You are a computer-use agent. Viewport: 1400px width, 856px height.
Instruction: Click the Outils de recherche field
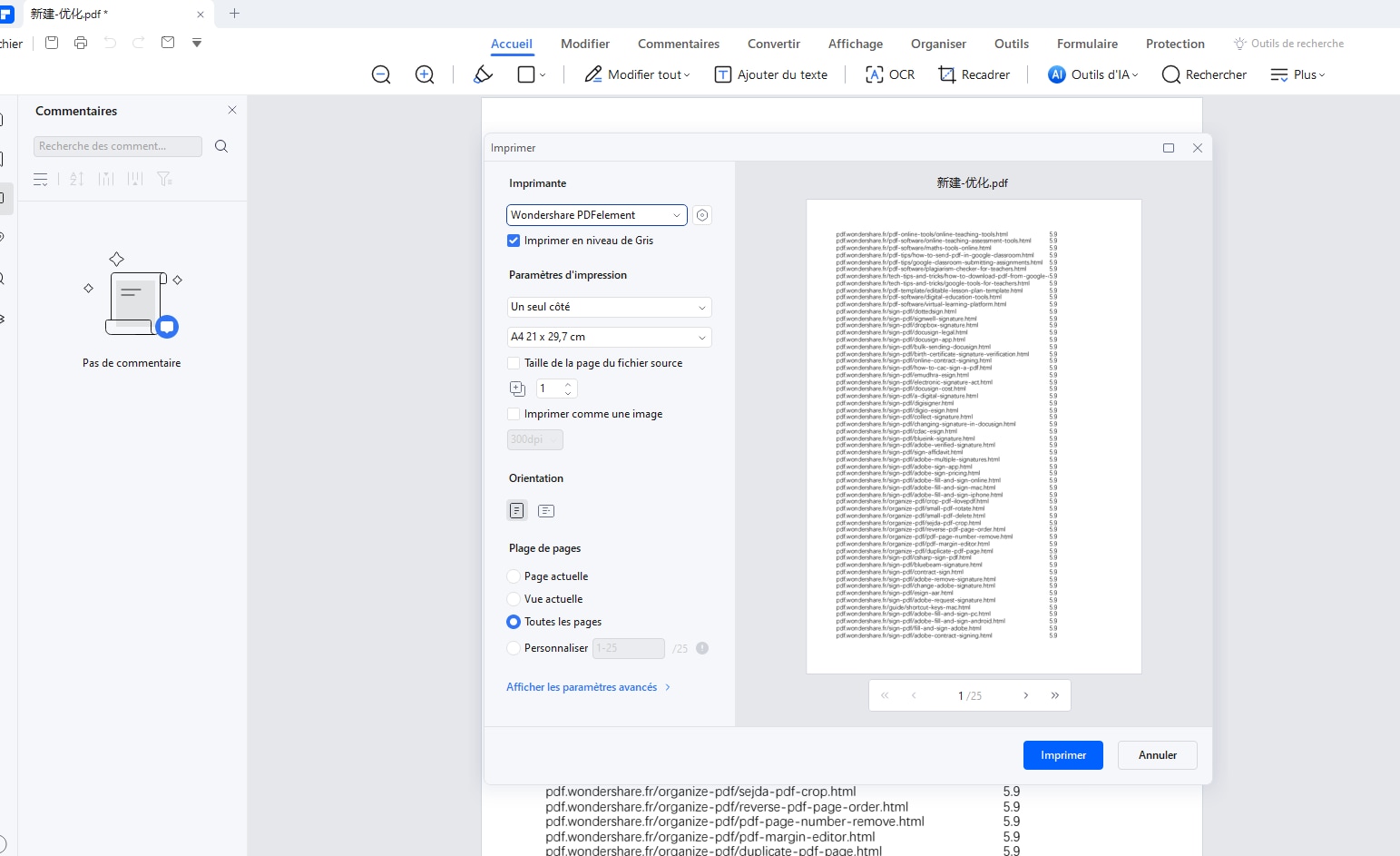1289,44
